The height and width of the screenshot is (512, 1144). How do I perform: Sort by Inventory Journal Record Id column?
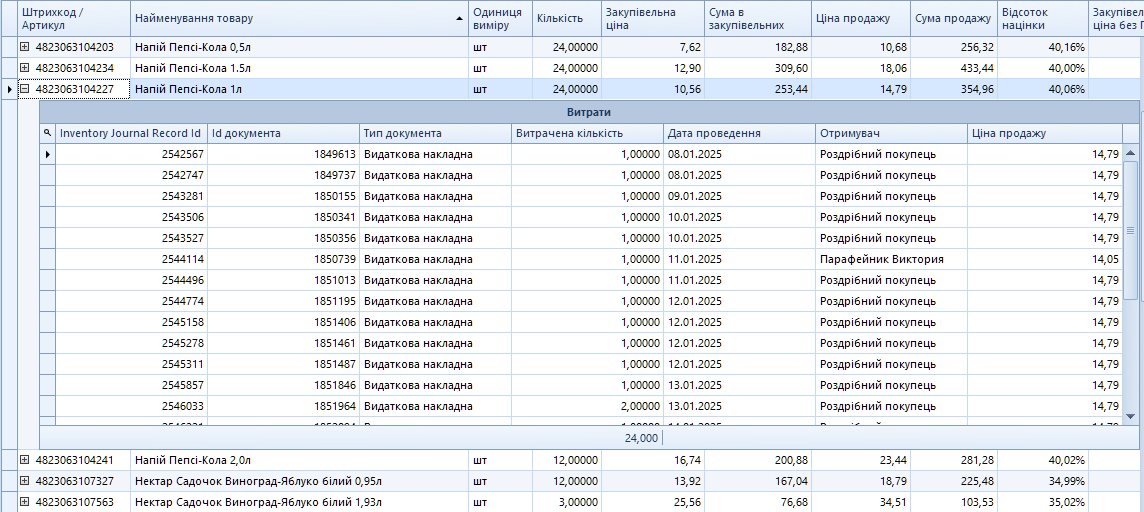131,133
